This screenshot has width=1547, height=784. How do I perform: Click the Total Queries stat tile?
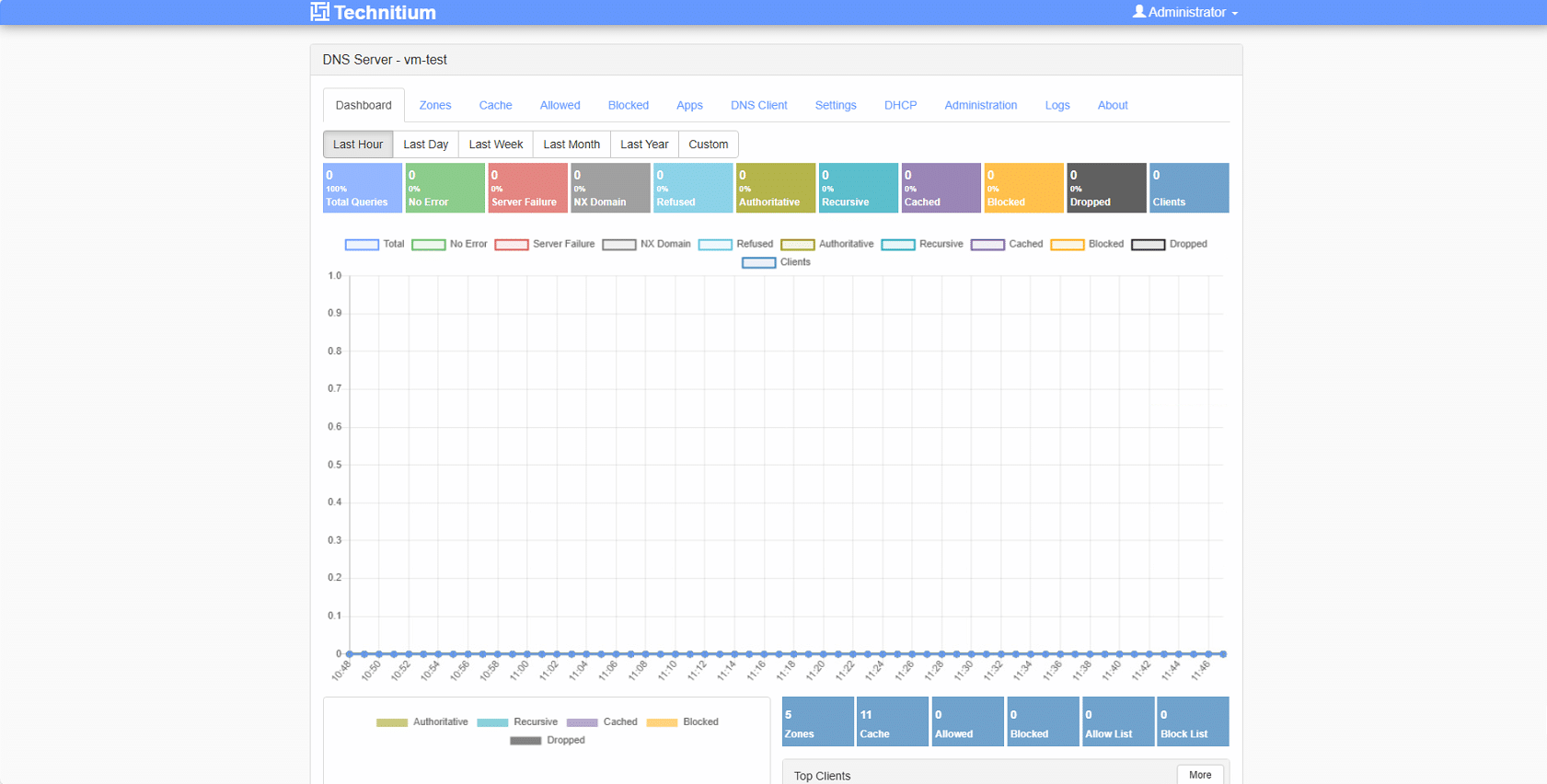click(362, 188)
